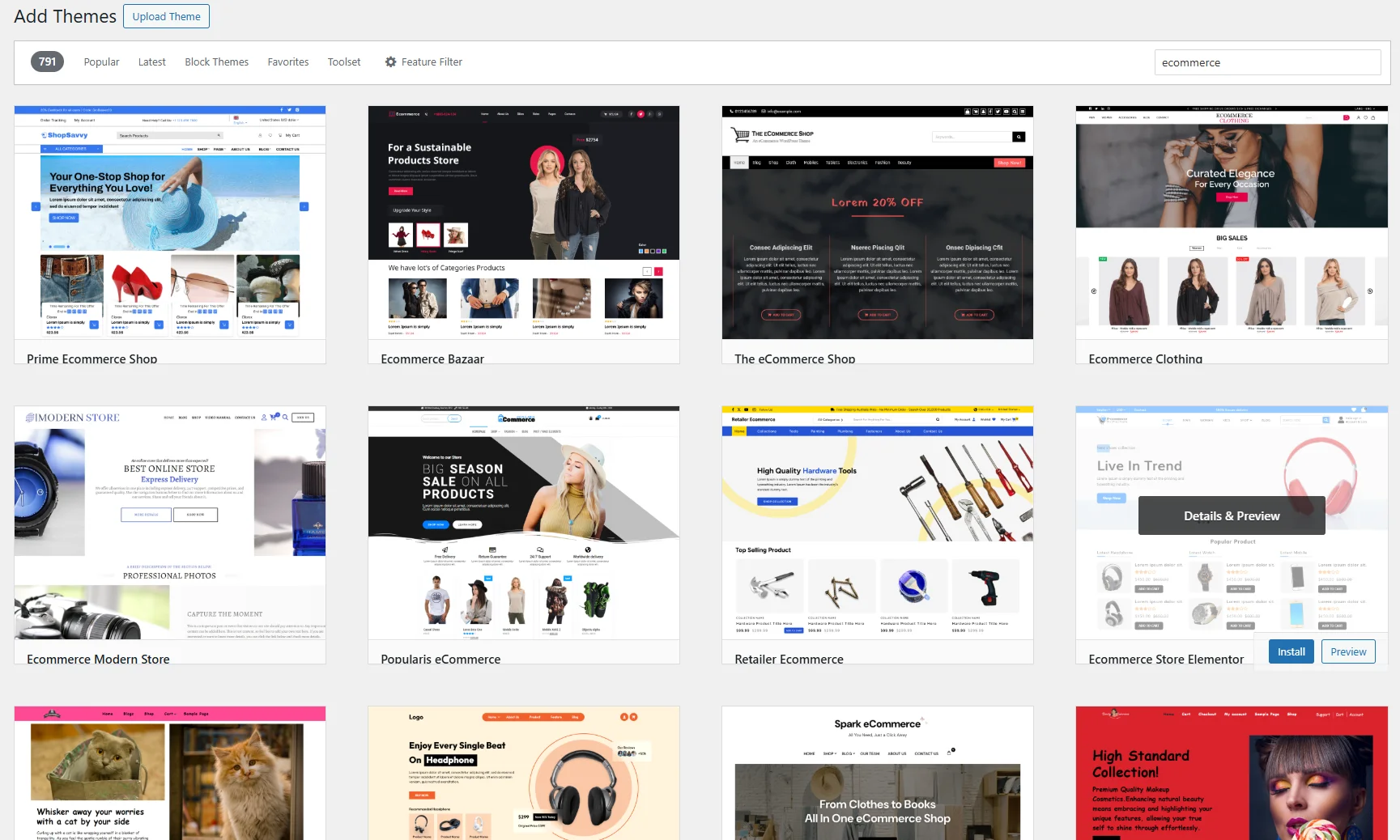Open the Ecommerce Clothing theme thumbnail

pos(1232,223)
